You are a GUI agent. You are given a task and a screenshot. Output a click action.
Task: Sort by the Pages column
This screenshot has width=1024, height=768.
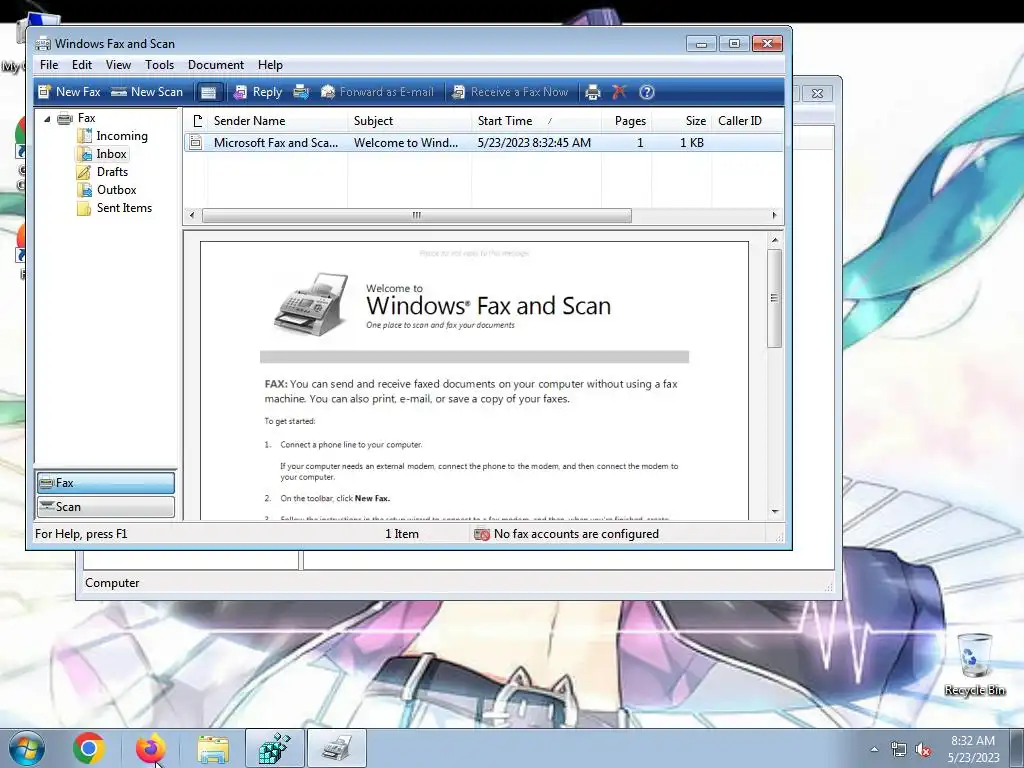coord(626,121)
